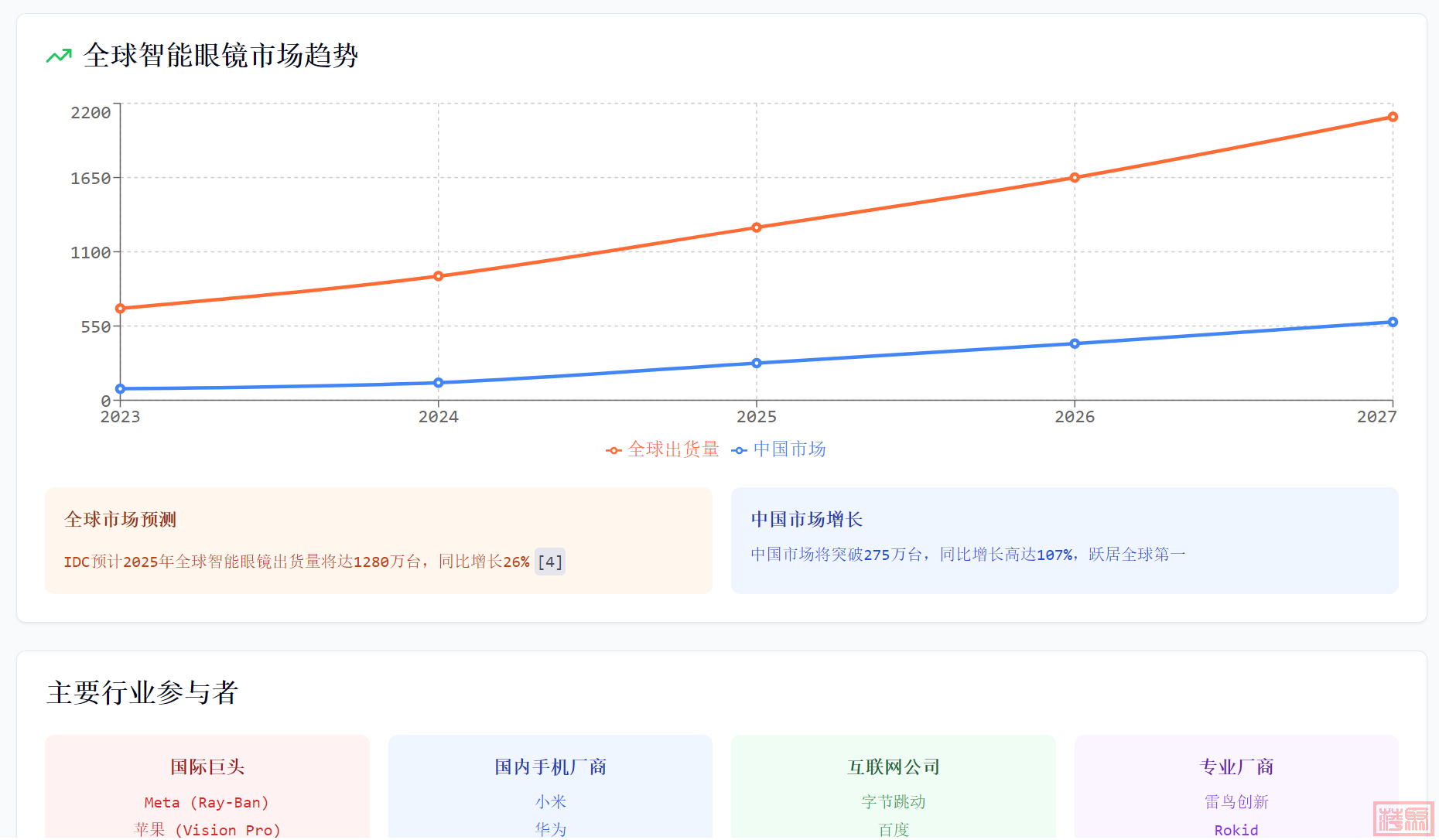Click the 2025 orange global shipment data point
This screenshot has height=840, width=1439.
[x=757, y=227]
